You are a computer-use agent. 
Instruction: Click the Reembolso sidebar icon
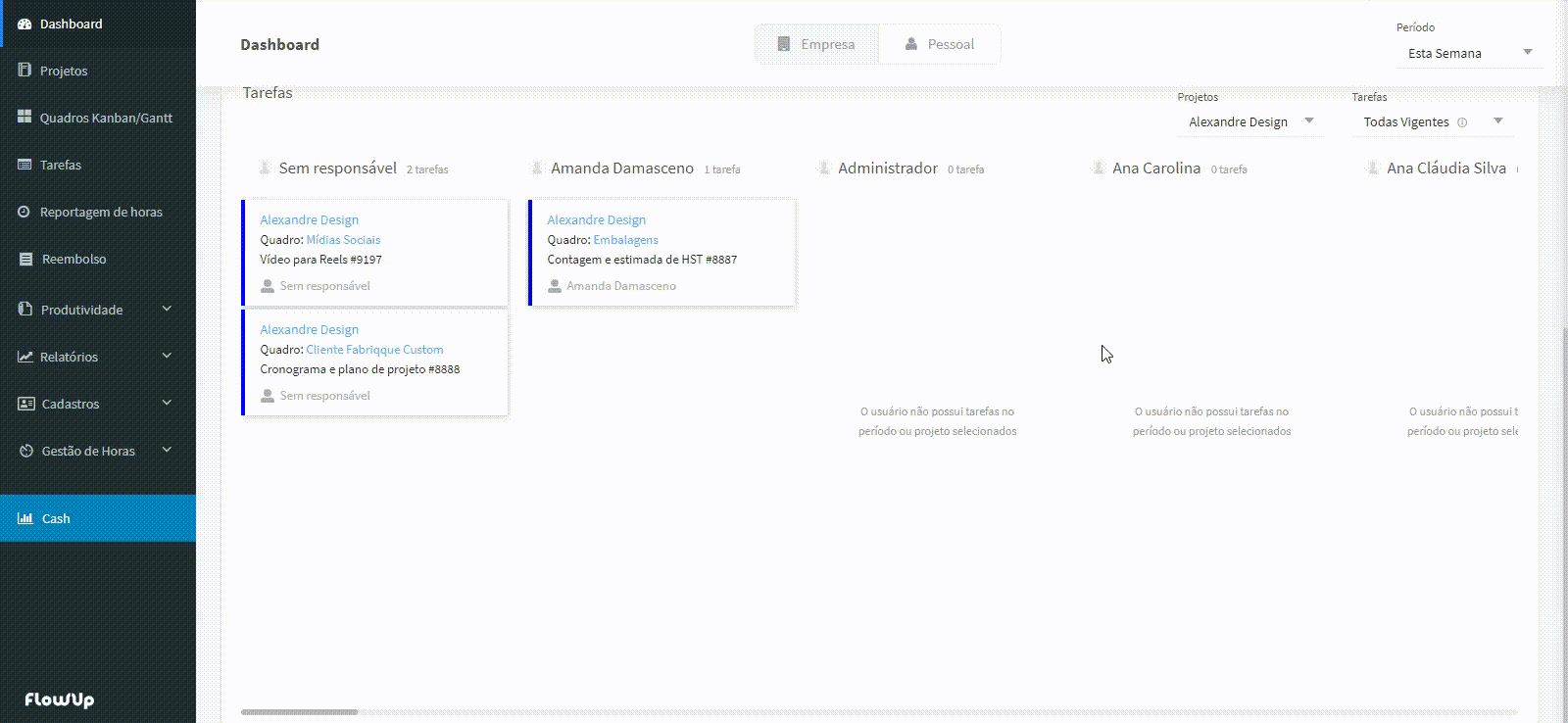click(x=26, y=259)
